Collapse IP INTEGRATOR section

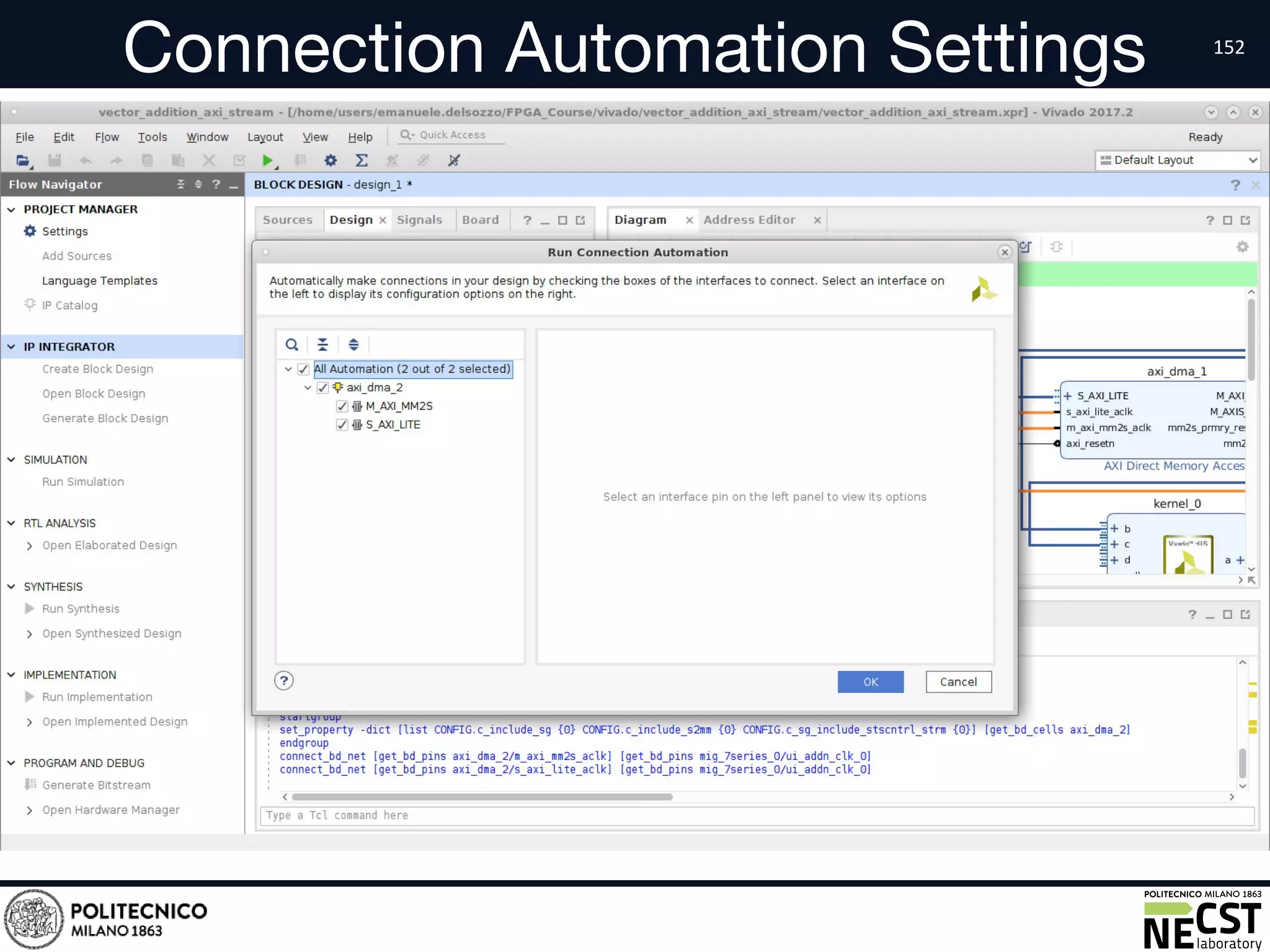click(x=11, y=347)
